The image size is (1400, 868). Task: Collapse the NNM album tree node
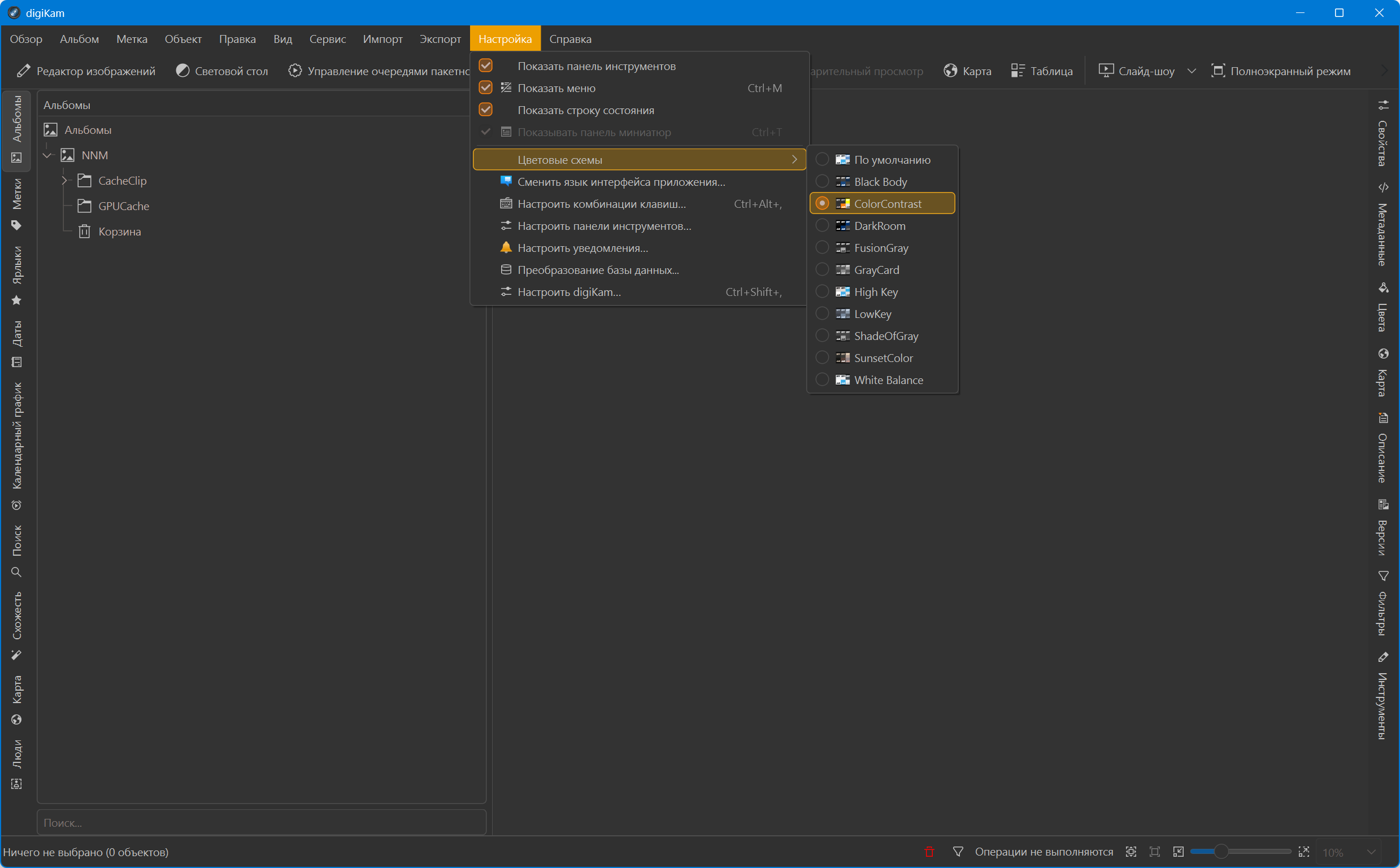(47, 155)
